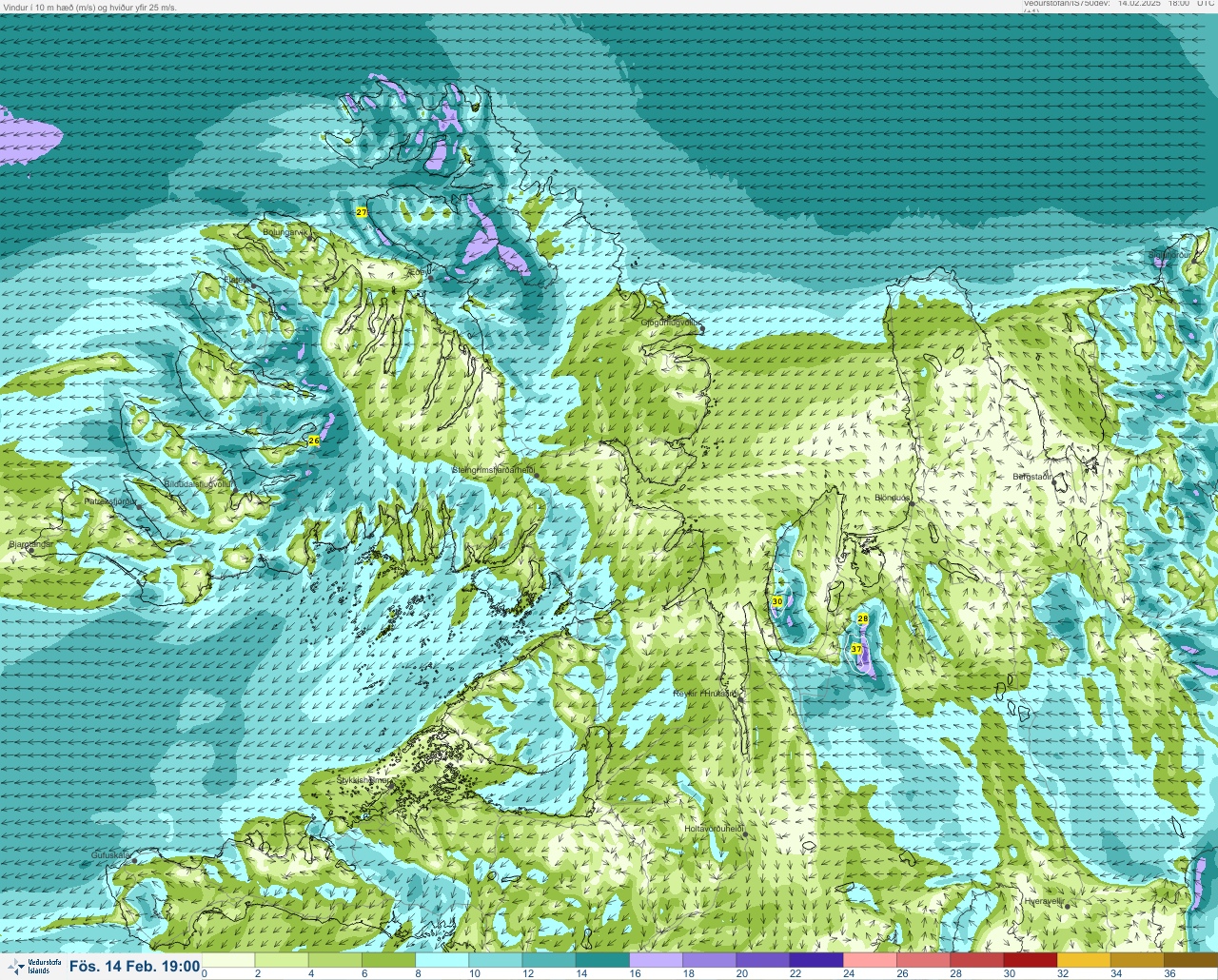Click the Flateyri station label
The width and height of the screenshot is (1218, 980).
tap(238, 281)
